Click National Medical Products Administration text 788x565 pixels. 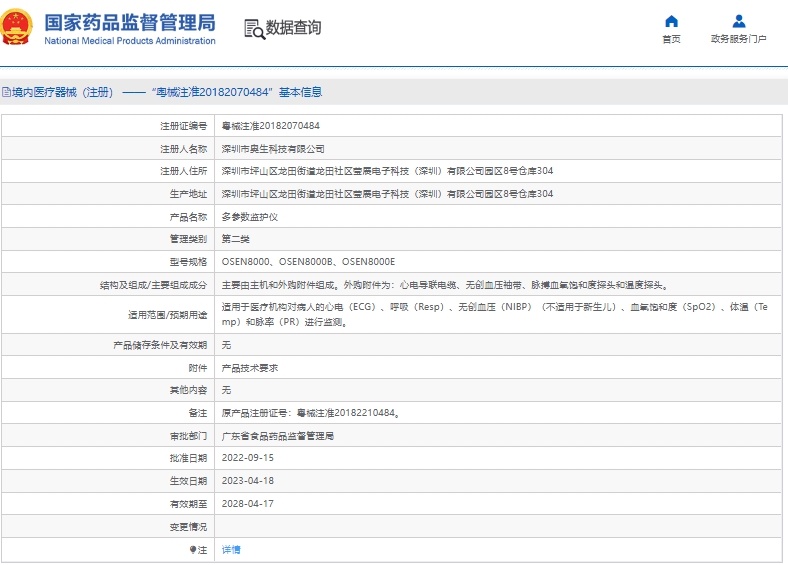130,41
